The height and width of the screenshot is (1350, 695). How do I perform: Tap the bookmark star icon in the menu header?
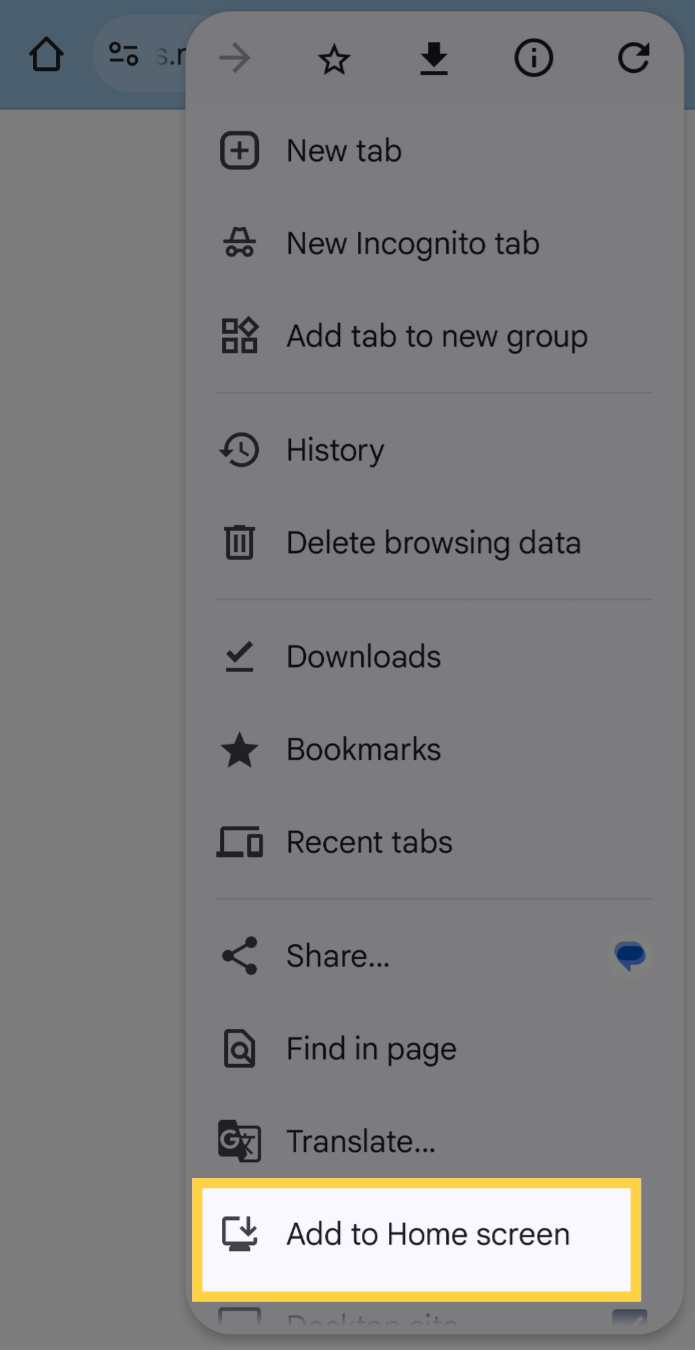334,60
